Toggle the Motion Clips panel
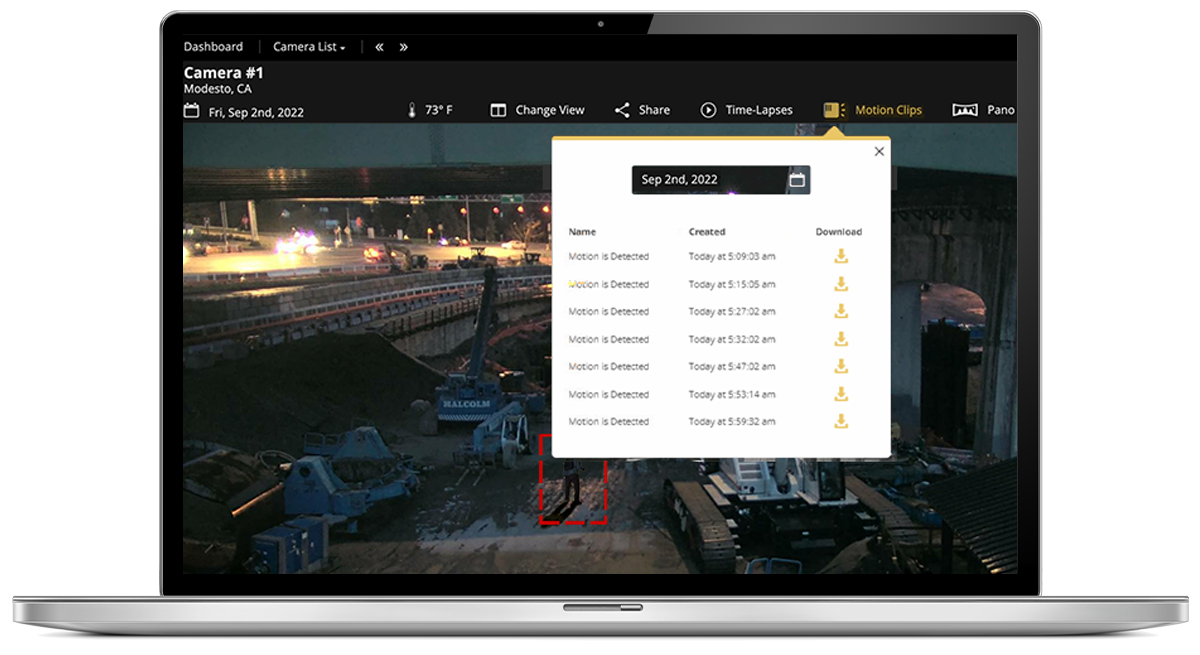This screenshot has height=655, width=1200. coord(888,110)
